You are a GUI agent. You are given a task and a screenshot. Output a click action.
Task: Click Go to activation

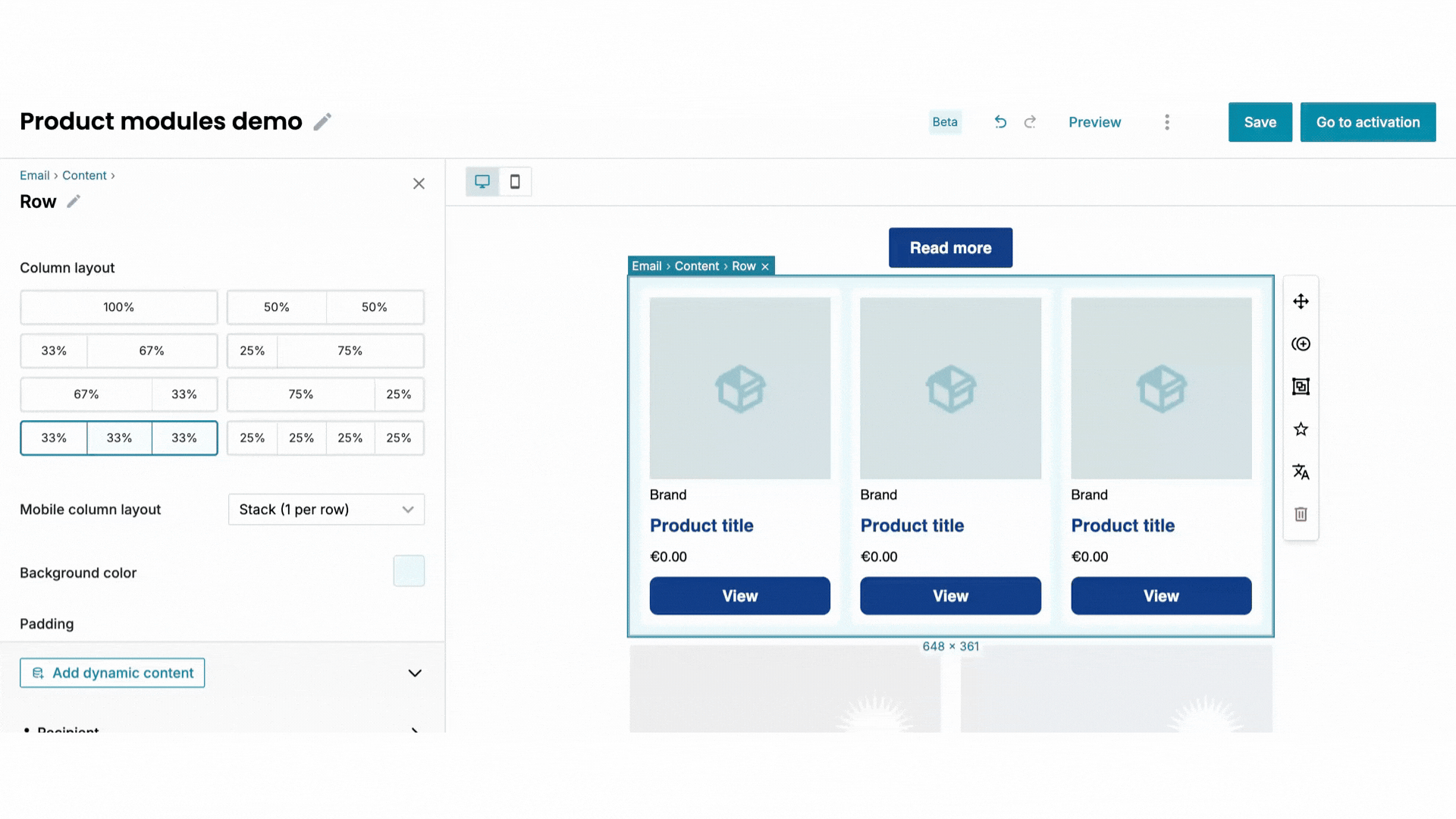1368,121
